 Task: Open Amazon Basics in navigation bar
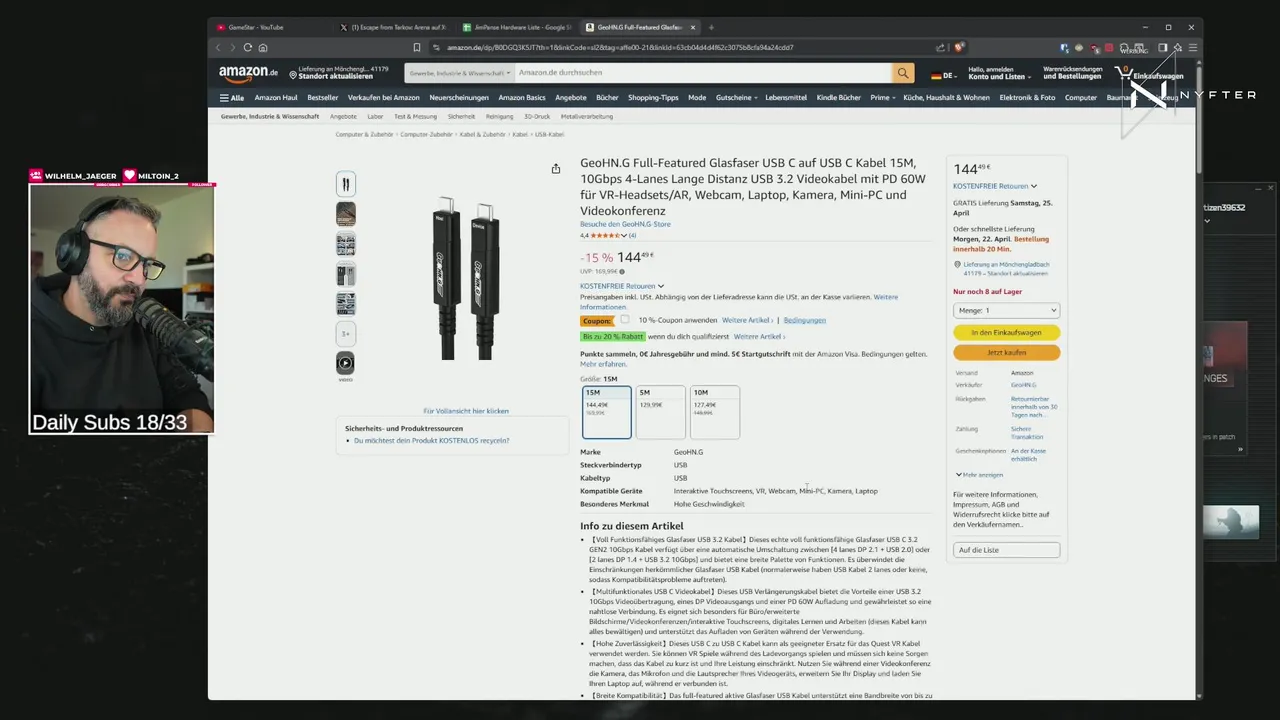point(522,98)
